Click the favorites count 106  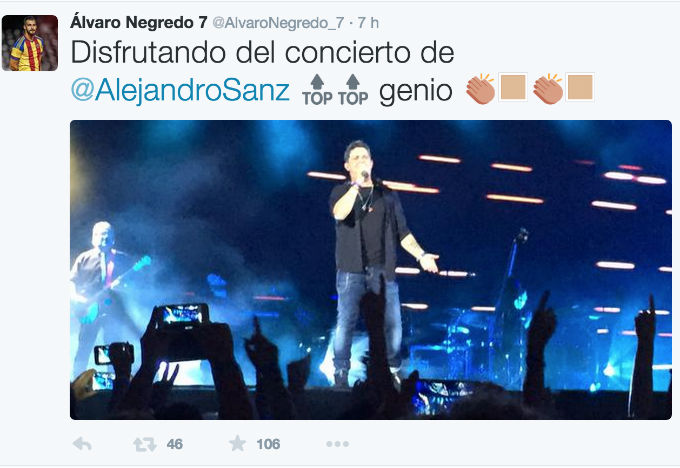click(268, 444)
